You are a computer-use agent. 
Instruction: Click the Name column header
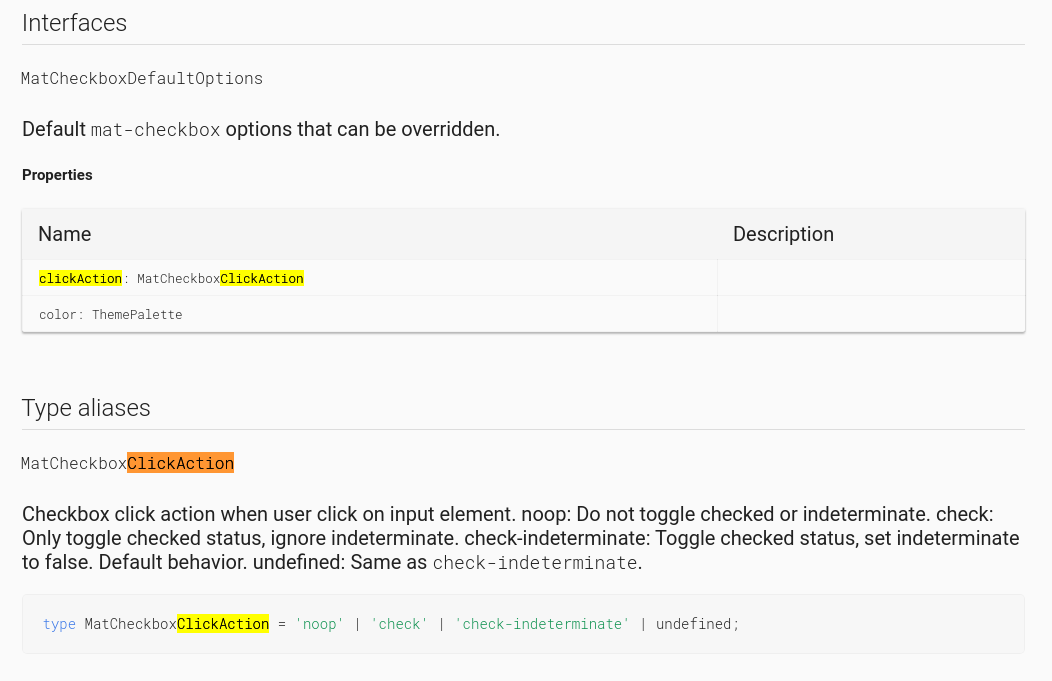click(x=65, y=234)
